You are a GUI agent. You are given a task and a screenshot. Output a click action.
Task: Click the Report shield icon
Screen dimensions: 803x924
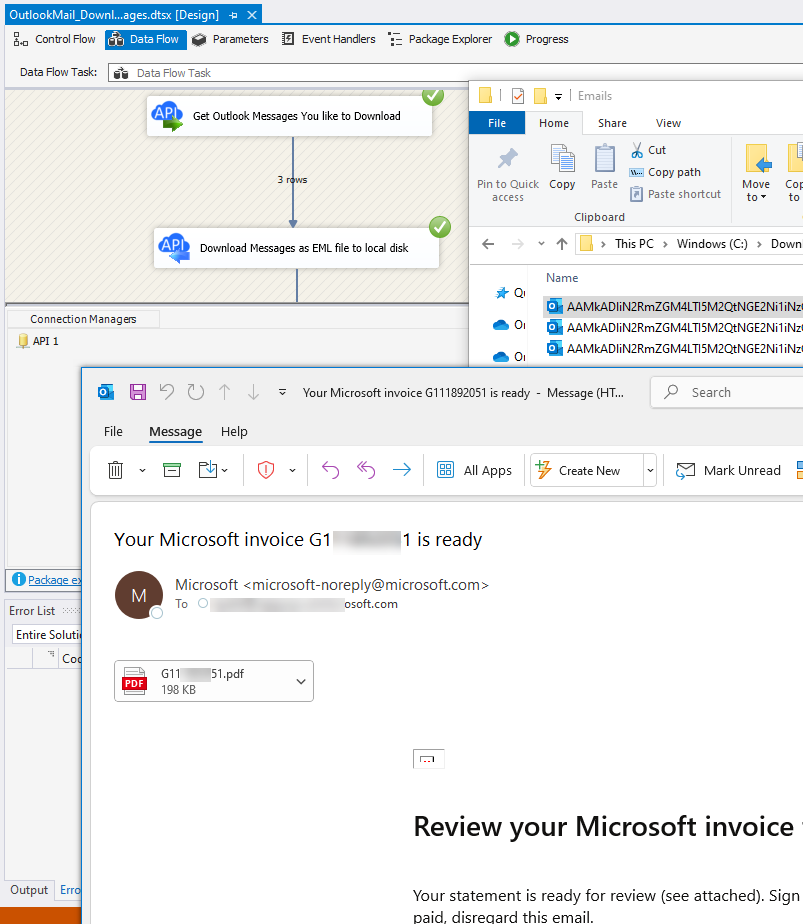pyautogui.click(x=266, y=470)
